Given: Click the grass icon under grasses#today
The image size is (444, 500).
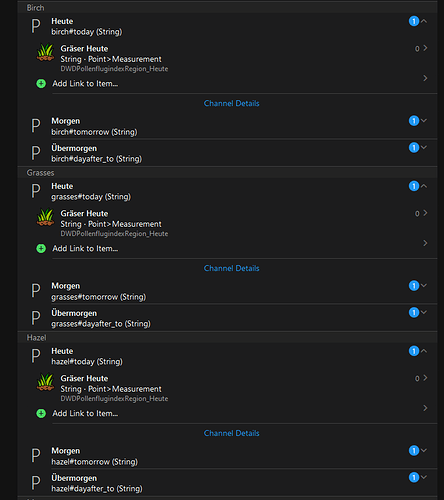Looking at the screenshot, I should 45,218.
